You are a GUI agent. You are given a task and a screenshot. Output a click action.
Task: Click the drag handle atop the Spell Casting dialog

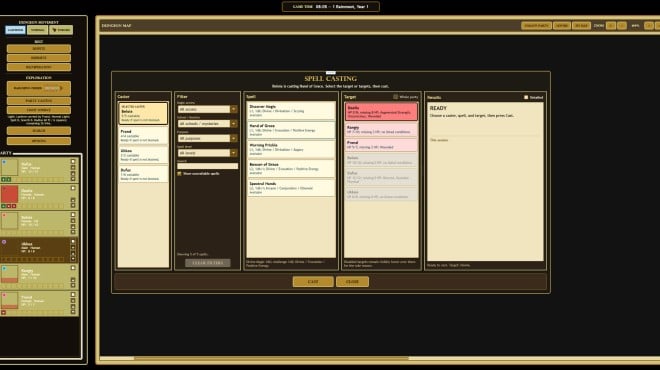331,73
